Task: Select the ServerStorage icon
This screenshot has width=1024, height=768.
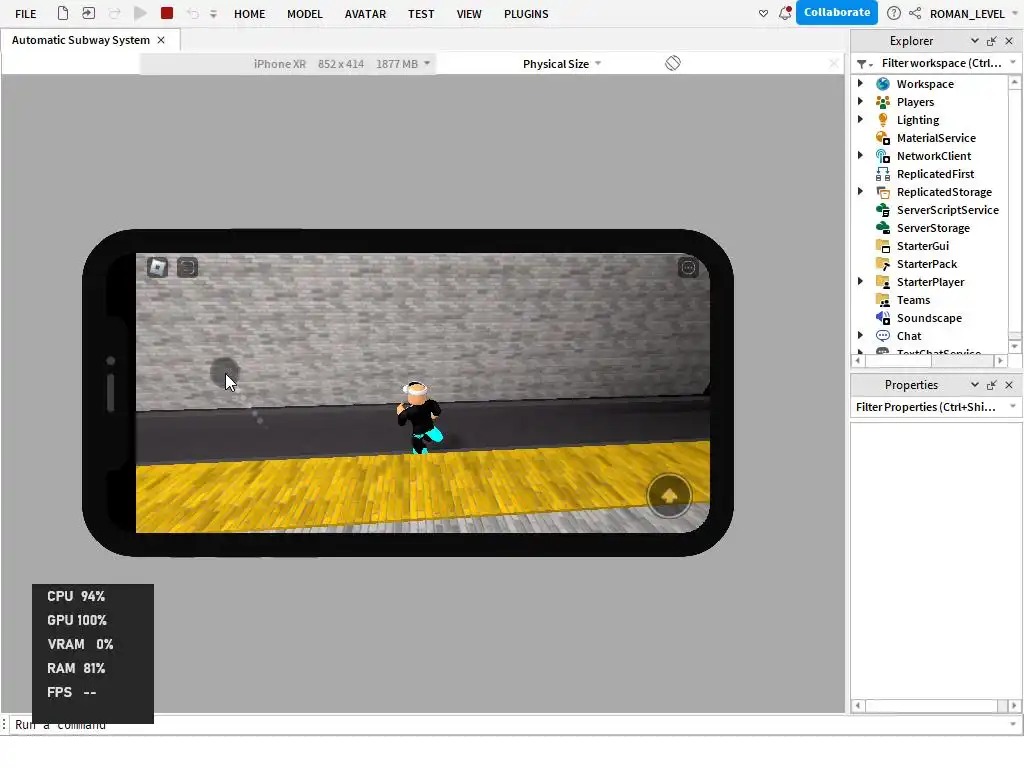Action: tap(883, 227)
